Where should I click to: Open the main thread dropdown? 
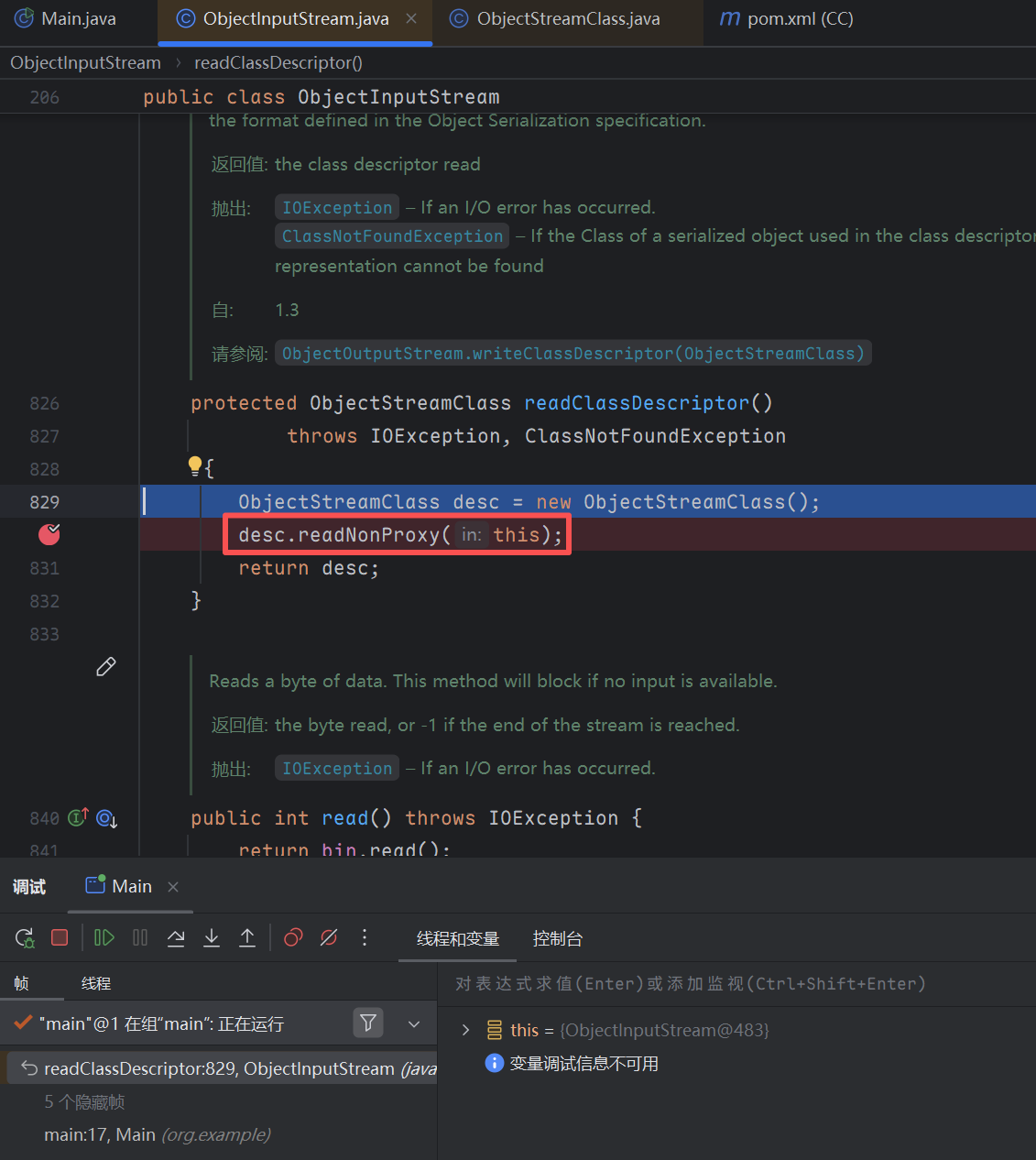coord(414,1023)
